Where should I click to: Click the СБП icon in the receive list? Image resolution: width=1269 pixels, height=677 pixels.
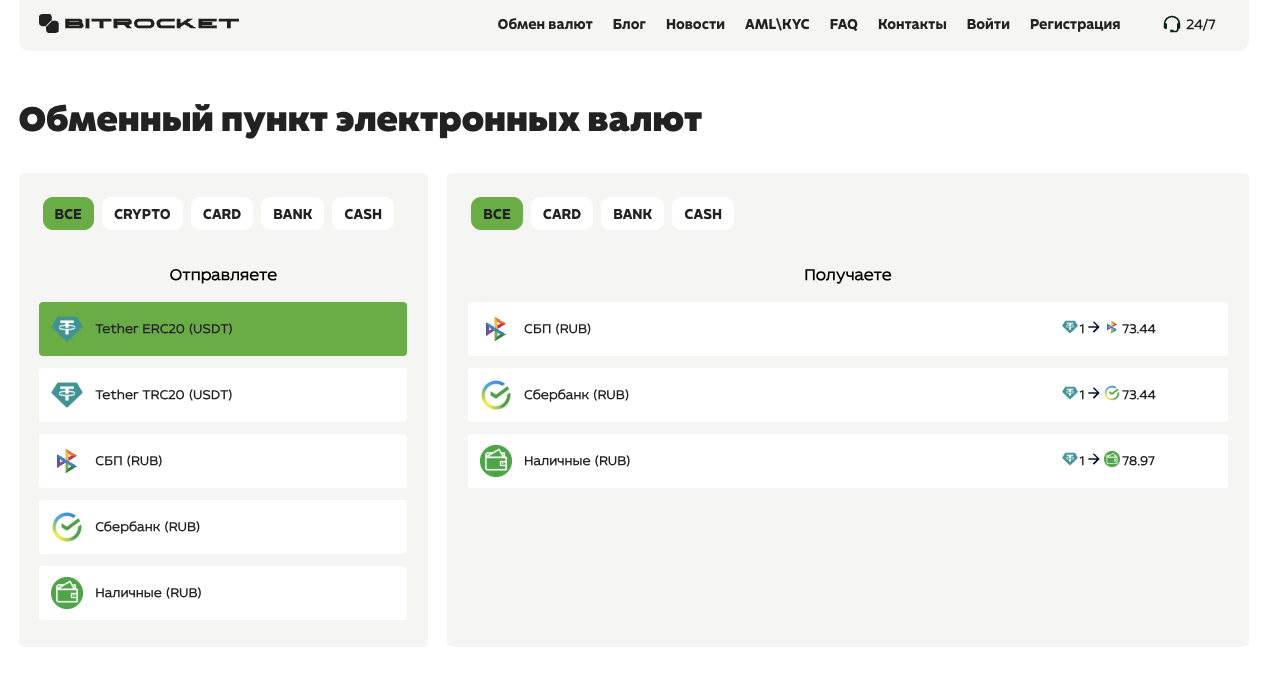coord(495,328)
